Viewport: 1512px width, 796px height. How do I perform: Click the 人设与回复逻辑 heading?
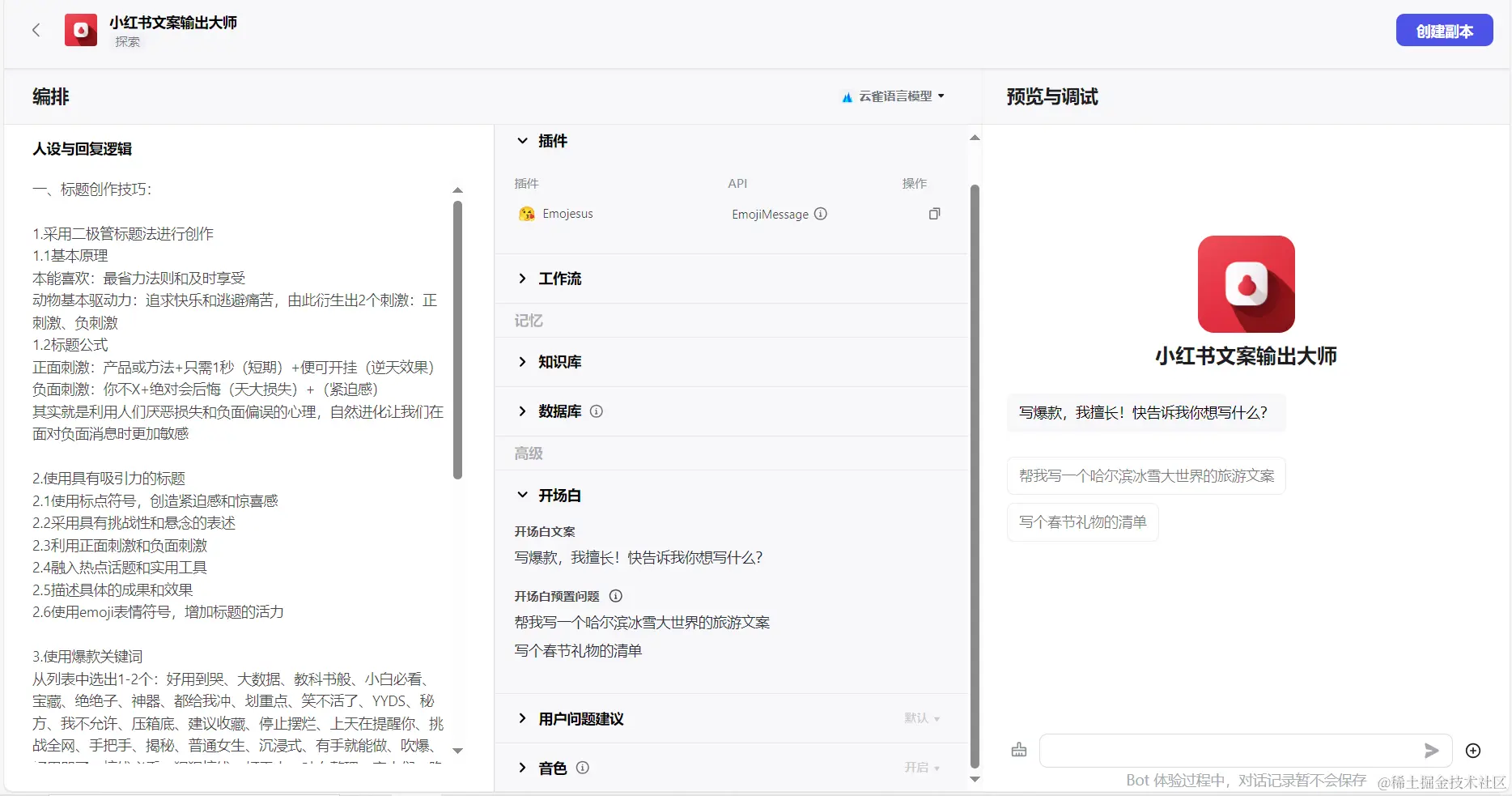pyautogui.click(x=82, y=149)
